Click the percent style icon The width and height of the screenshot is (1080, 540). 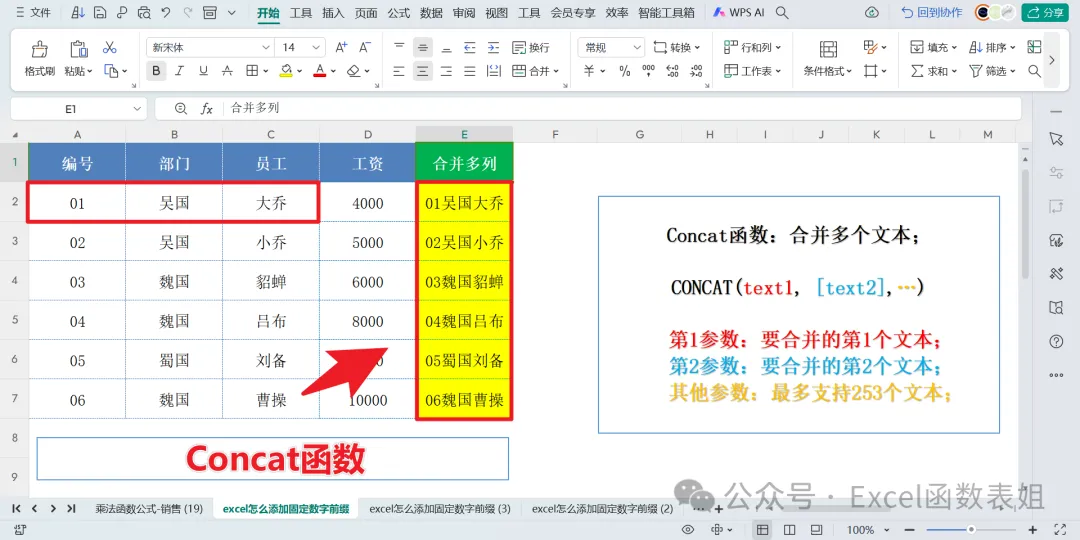(625, 71)
